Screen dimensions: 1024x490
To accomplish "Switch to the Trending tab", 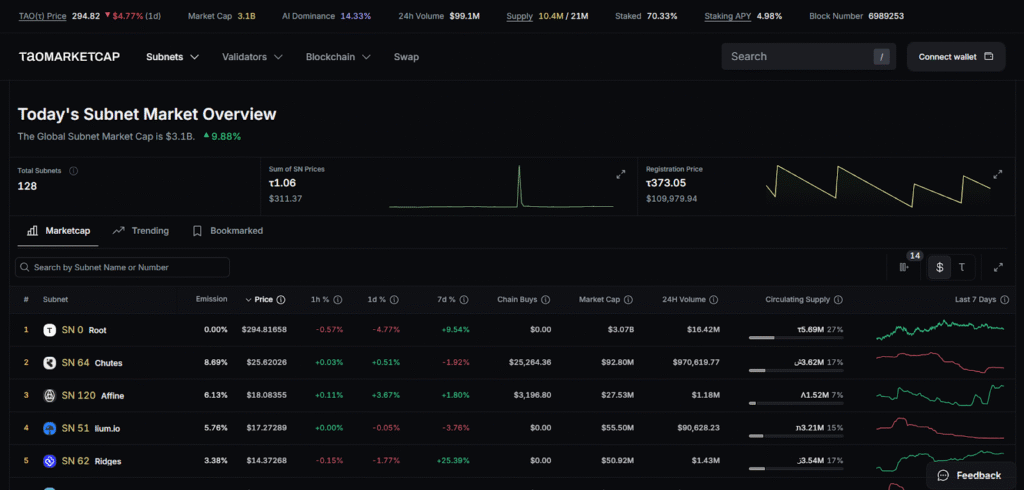I will pos(141,231).
